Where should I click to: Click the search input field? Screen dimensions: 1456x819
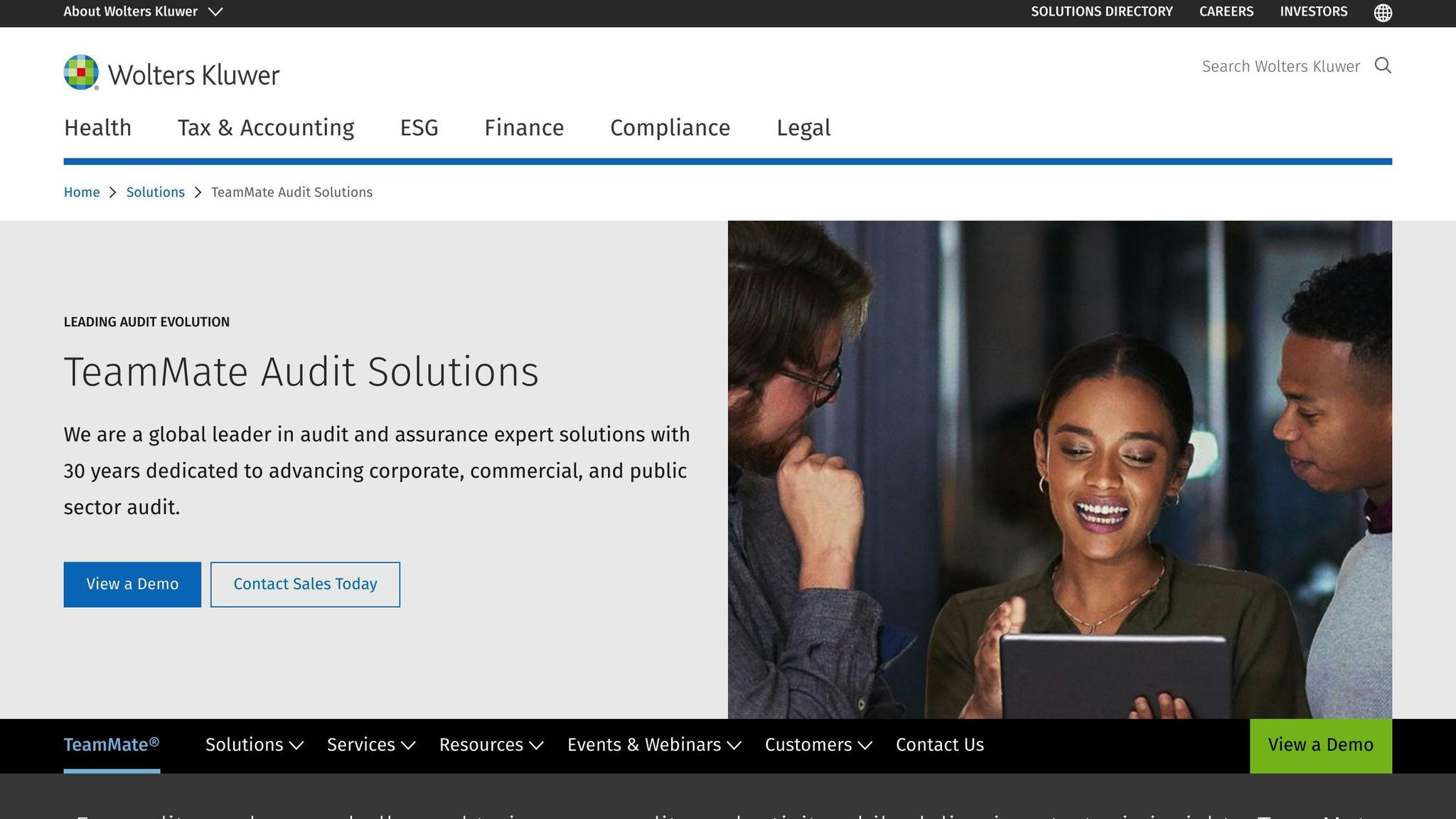tap(1280, 65)
